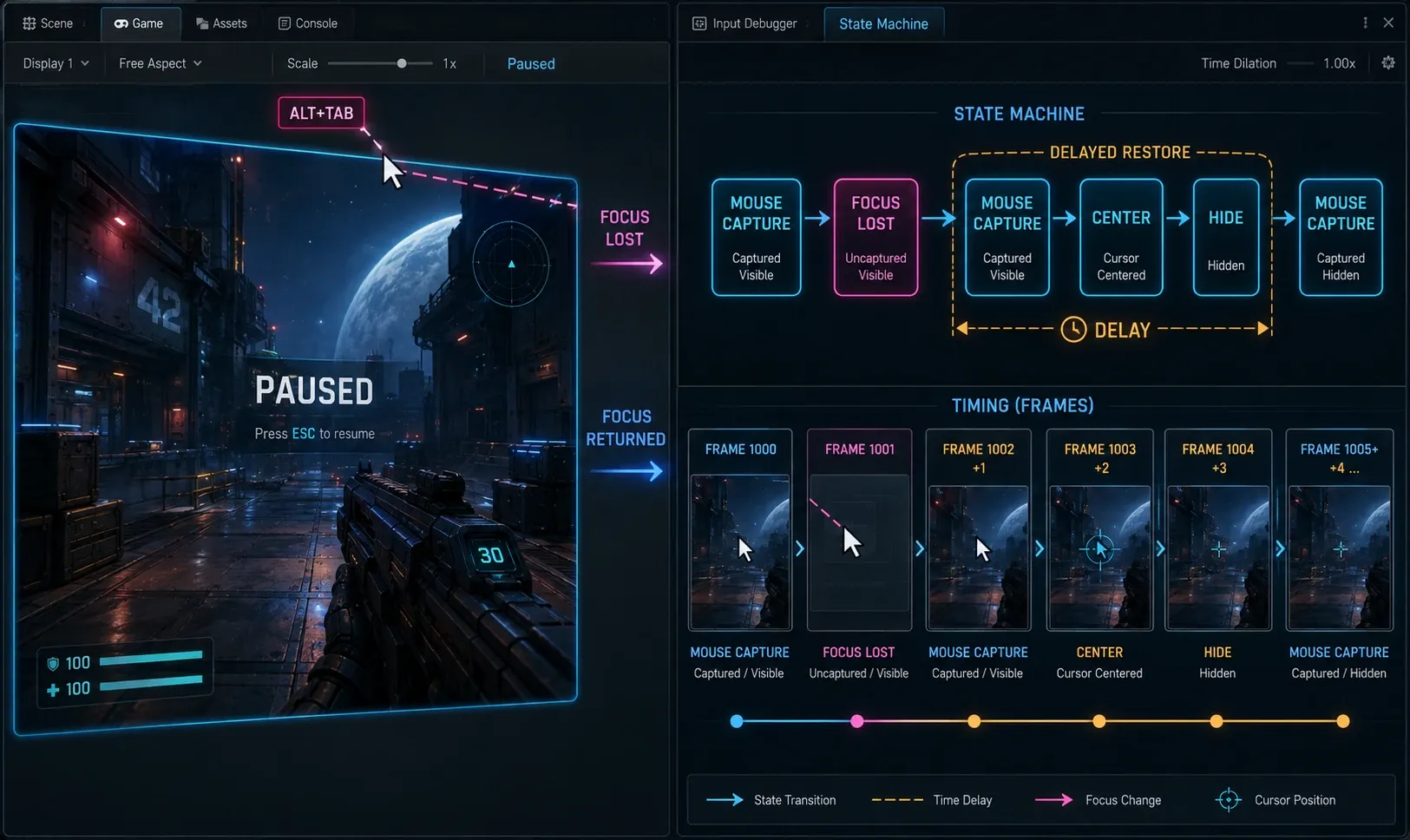Open the FRAME 1004 +3 thumbnail

(1218, 557)
